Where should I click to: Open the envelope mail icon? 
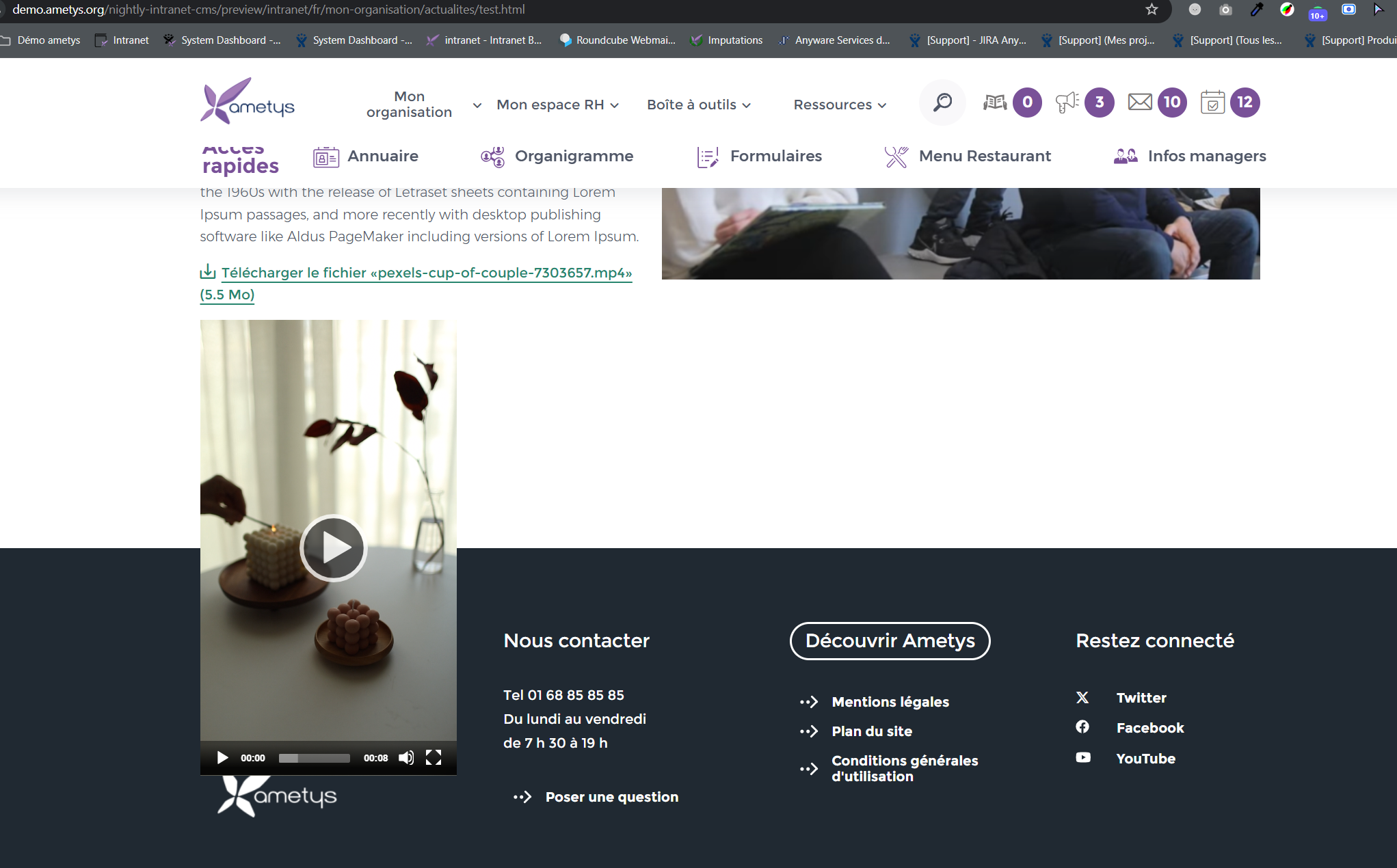click(1139, 103)
